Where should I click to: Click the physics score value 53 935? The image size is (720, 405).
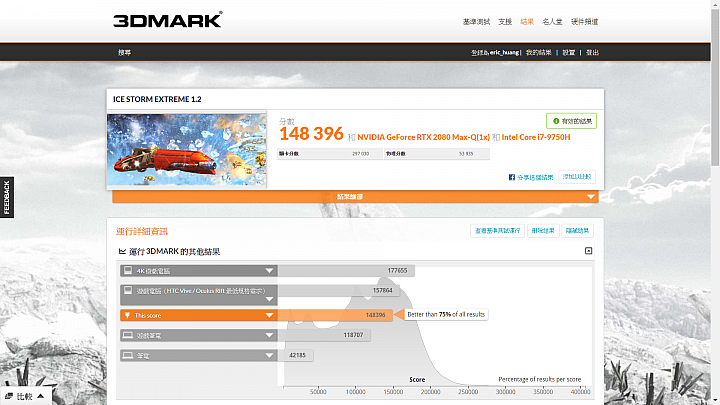tap(466, 154)
